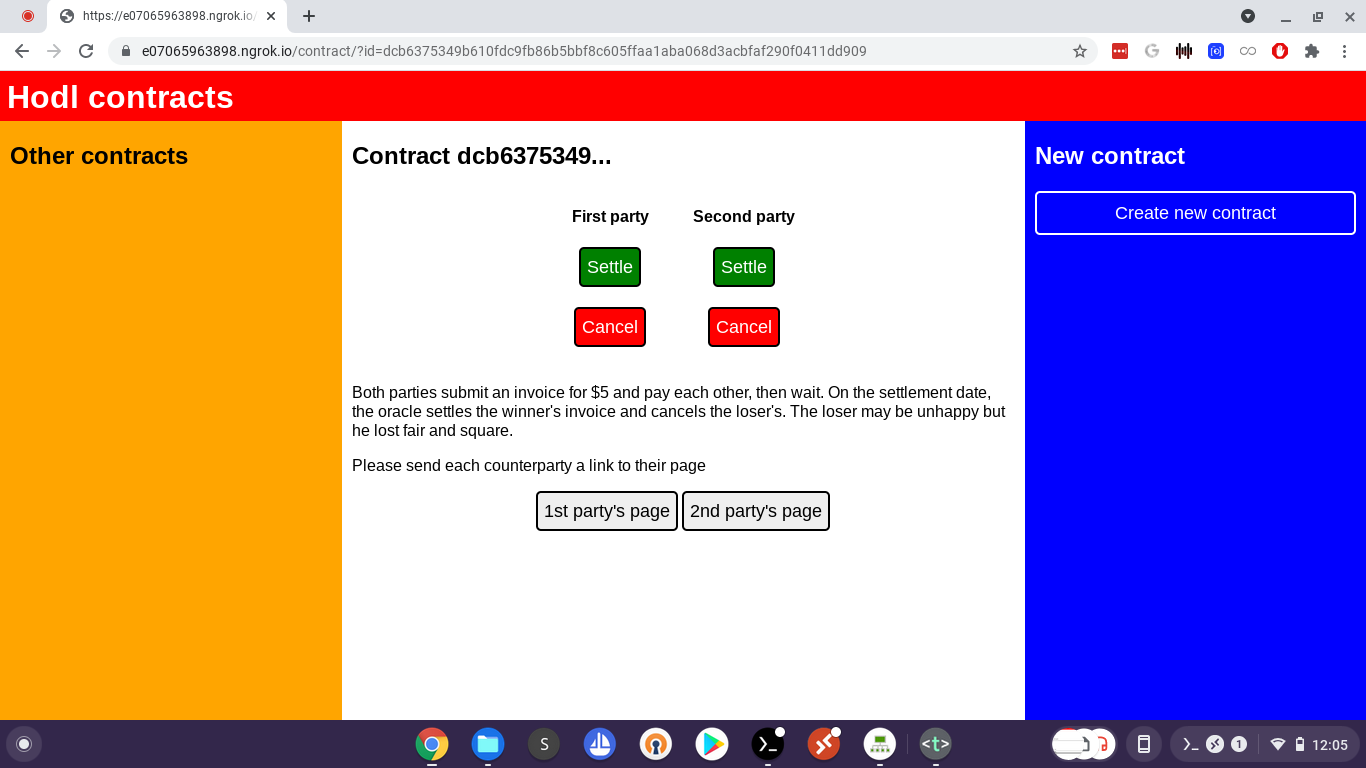1366x768 pixels.
Task: Open Google Play Store from the shelf
Action: (x=712, y=744)
